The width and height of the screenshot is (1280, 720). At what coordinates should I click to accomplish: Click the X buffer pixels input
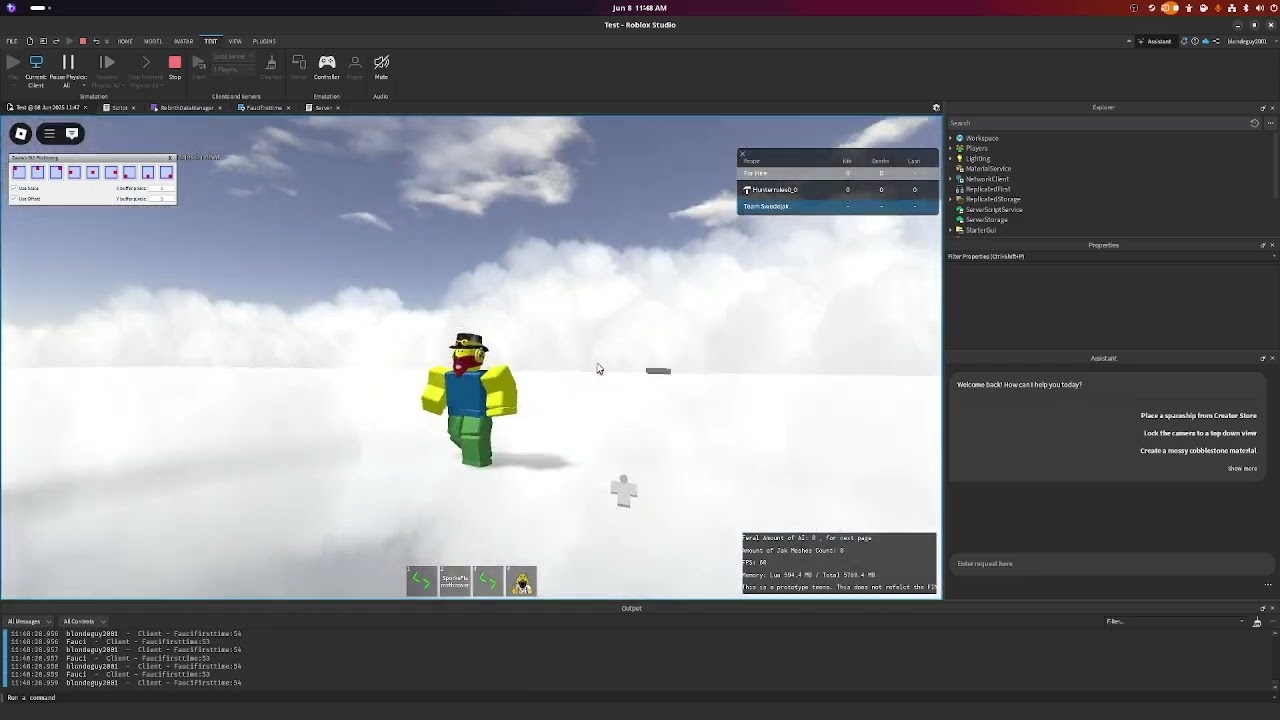coord(161,188)
